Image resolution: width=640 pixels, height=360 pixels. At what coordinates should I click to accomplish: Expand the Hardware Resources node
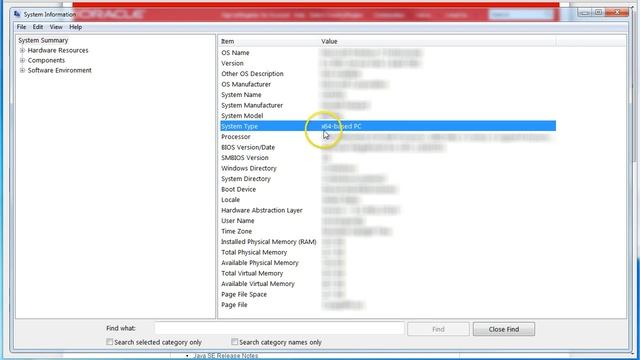pyautogui.click(x=22, y=50)
